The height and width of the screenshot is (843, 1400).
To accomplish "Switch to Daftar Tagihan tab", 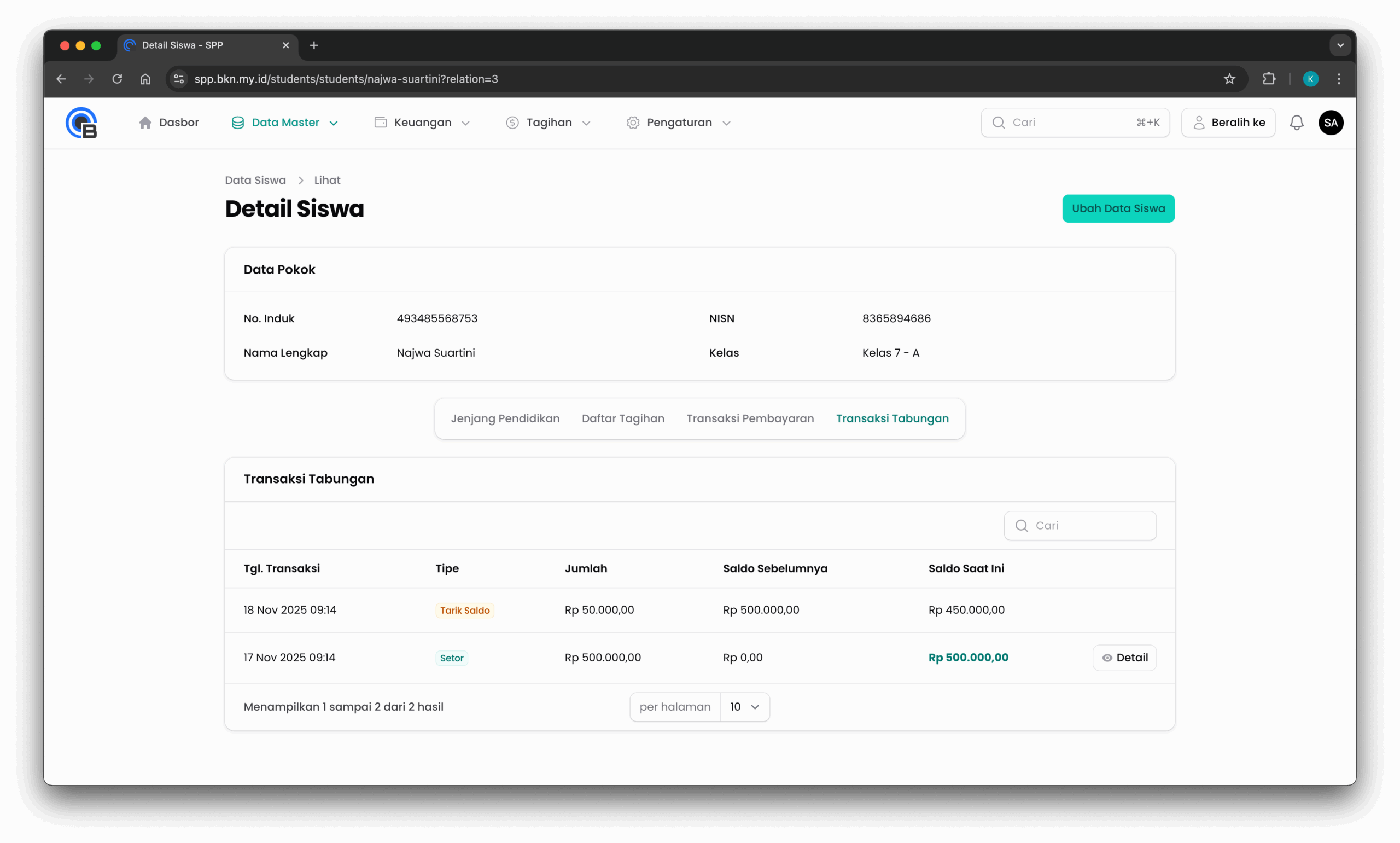I will [x=623, y=418].
